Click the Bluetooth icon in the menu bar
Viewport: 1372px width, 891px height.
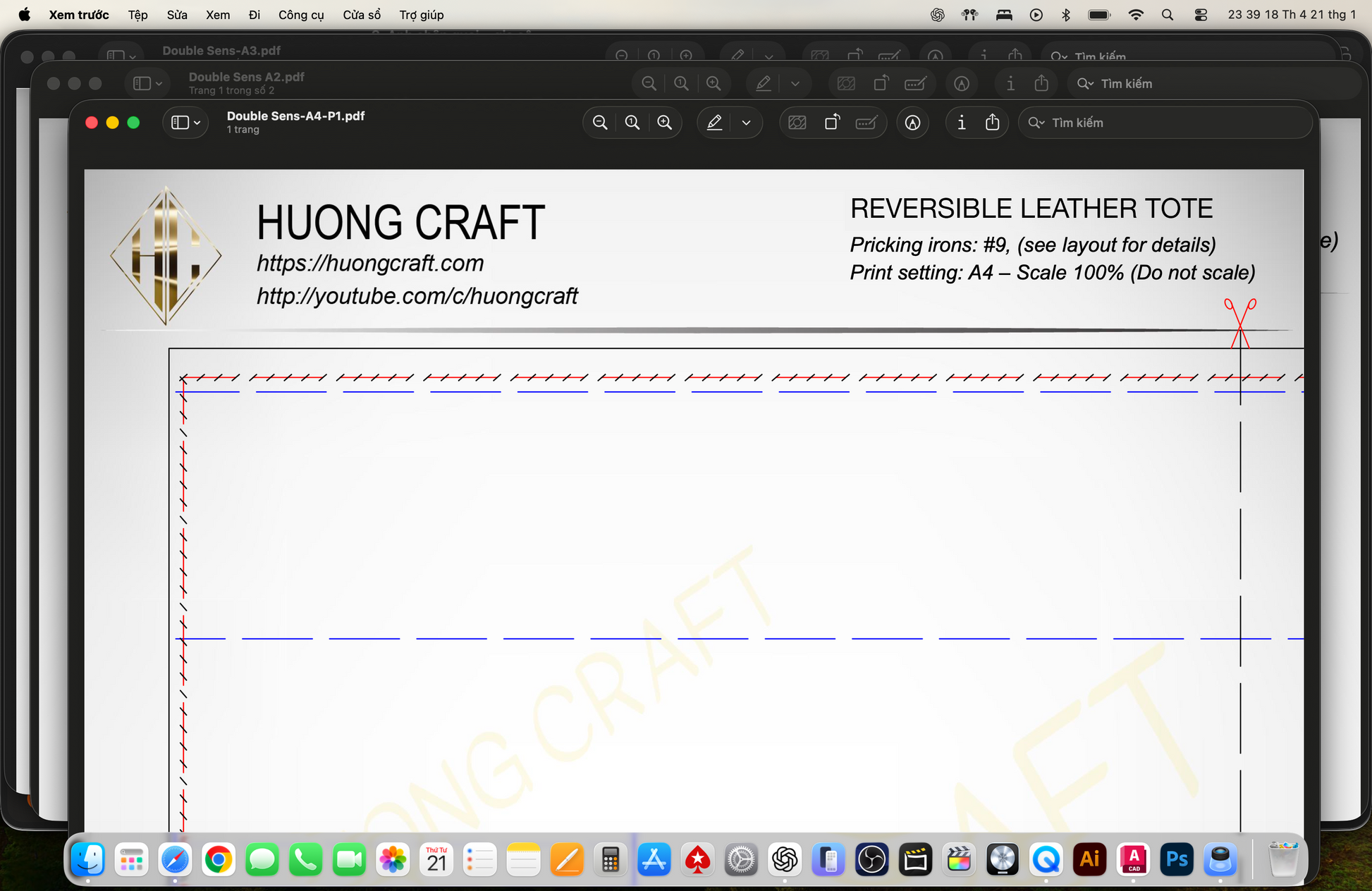click(1066, 15)
